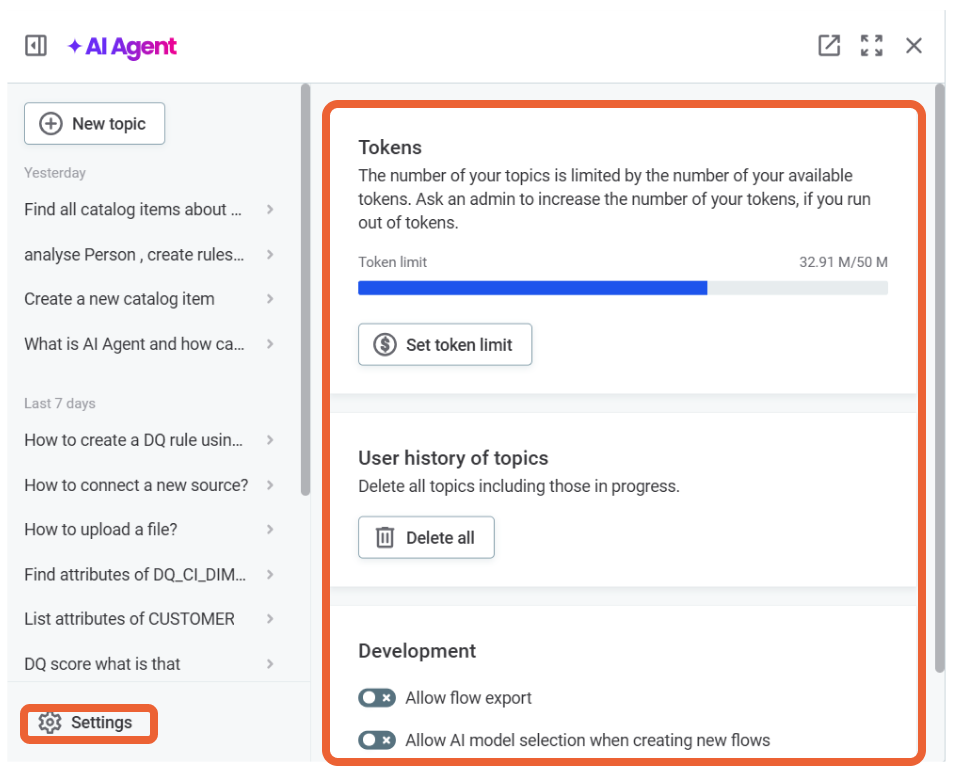Toggle the flow export switch off

[x=377, y=698]
